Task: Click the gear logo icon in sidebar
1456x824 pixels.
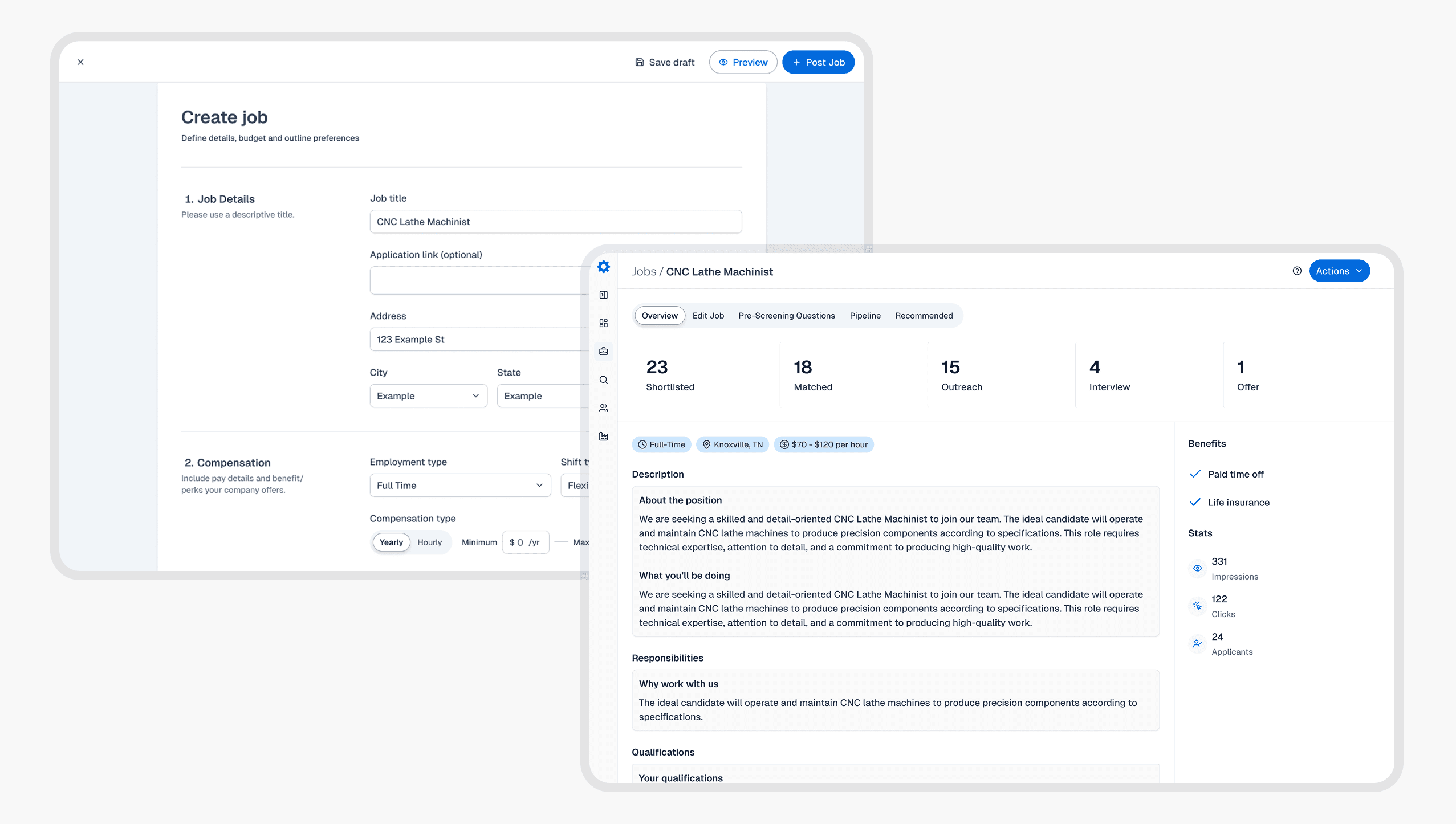Action: point(603,267)
